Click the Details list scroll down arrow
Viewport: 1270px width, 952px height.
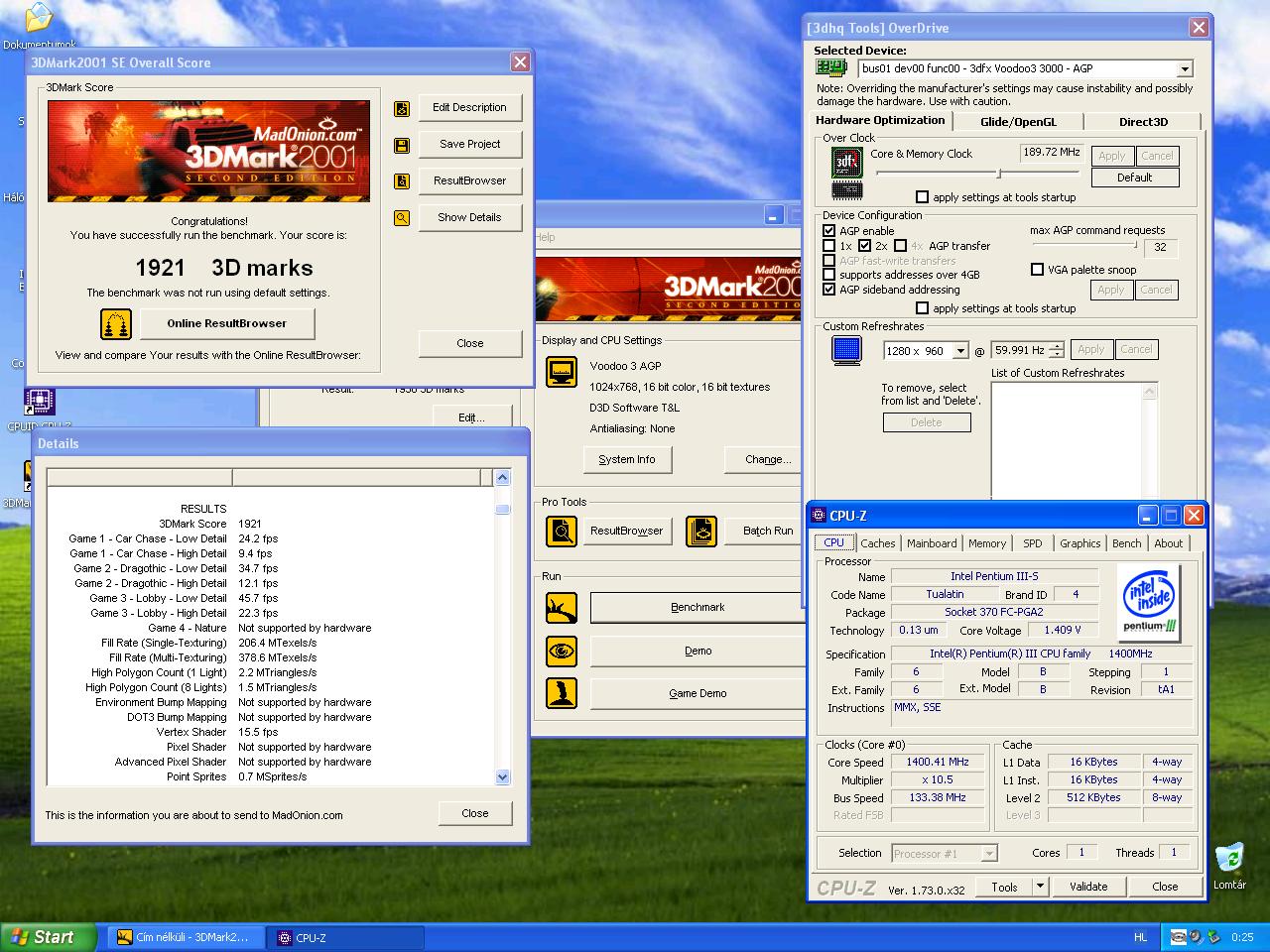coord(502,777)
